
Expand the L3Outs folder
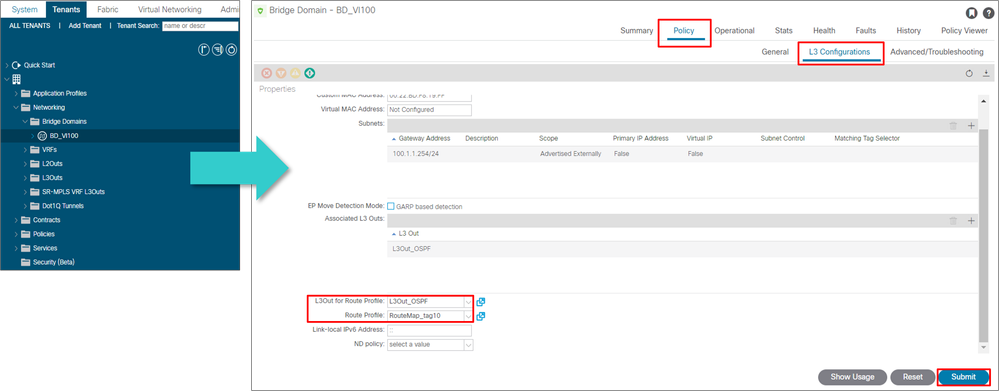click(x=25, y=178)
